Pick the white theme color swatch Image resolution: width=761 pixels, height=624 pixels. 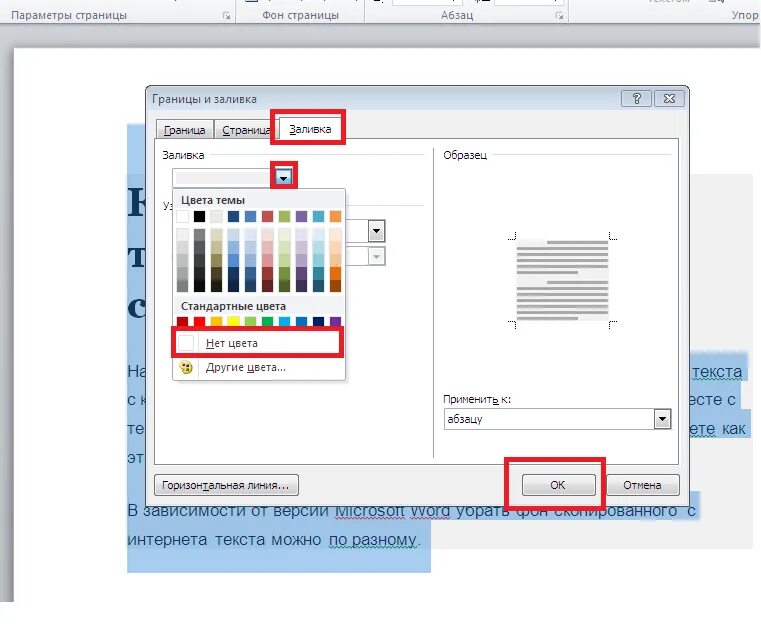pyautogui.click(x=182, y=216)
